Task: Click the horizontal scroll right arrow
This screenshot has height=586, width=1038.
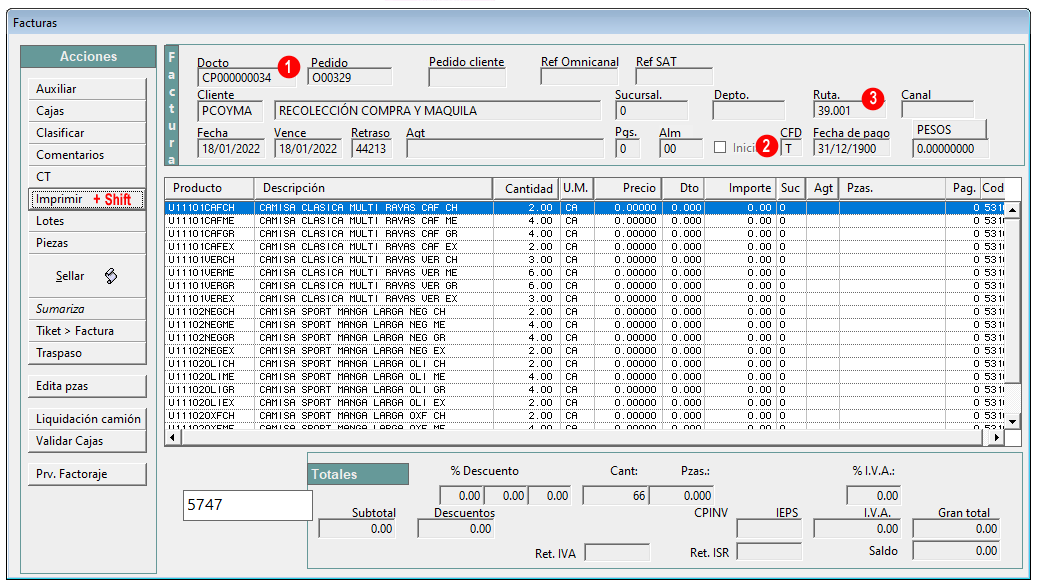Action: pos(996,438)
